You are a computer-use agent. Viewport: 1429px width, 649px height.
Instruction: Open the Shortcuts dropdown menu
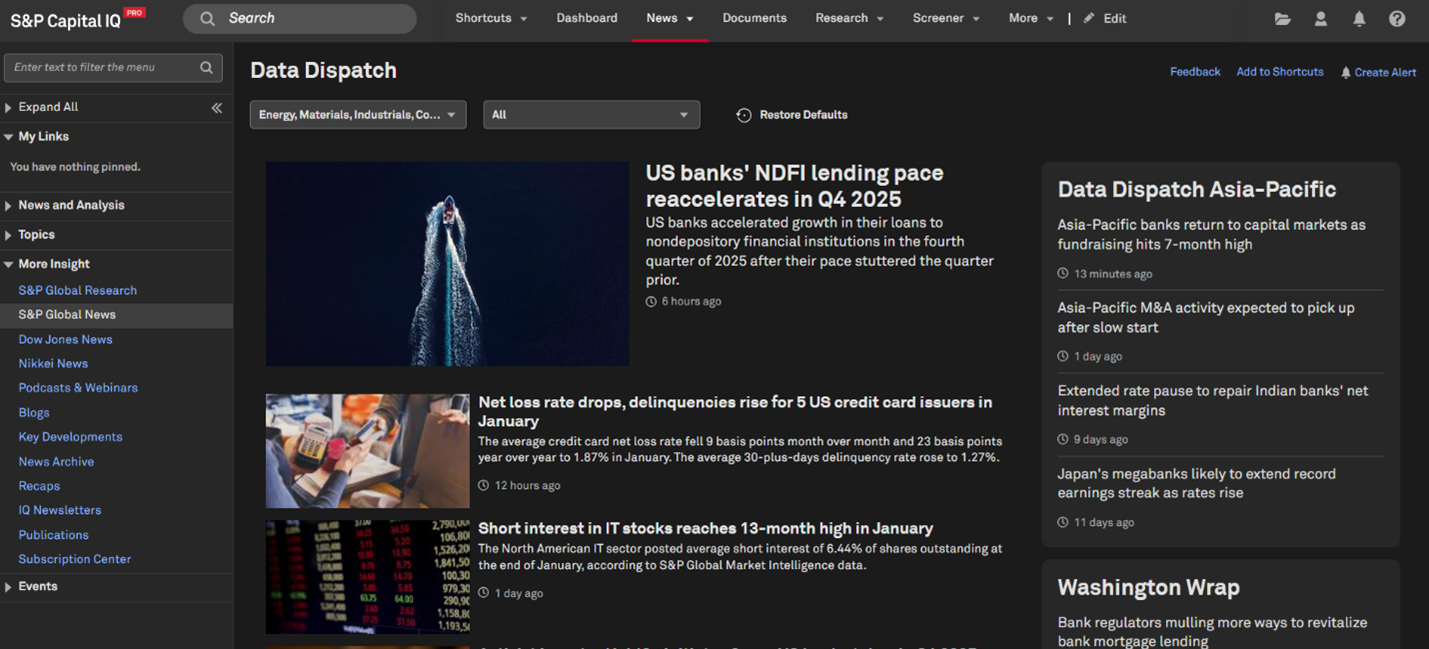pyautogui.click(x=491, y=18)
